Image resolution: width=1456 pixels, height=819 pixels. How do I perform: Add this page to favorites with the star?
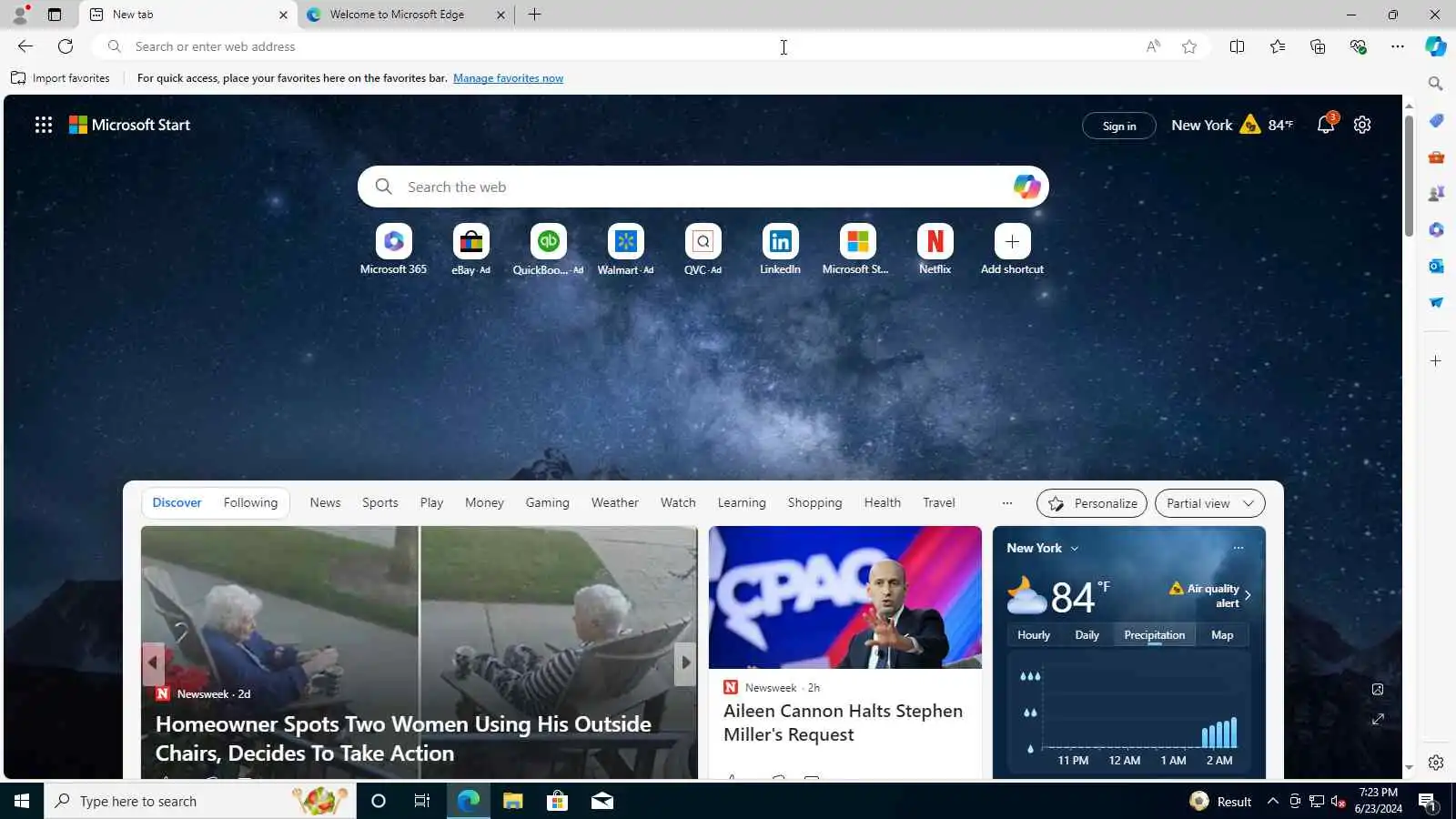1189,46
